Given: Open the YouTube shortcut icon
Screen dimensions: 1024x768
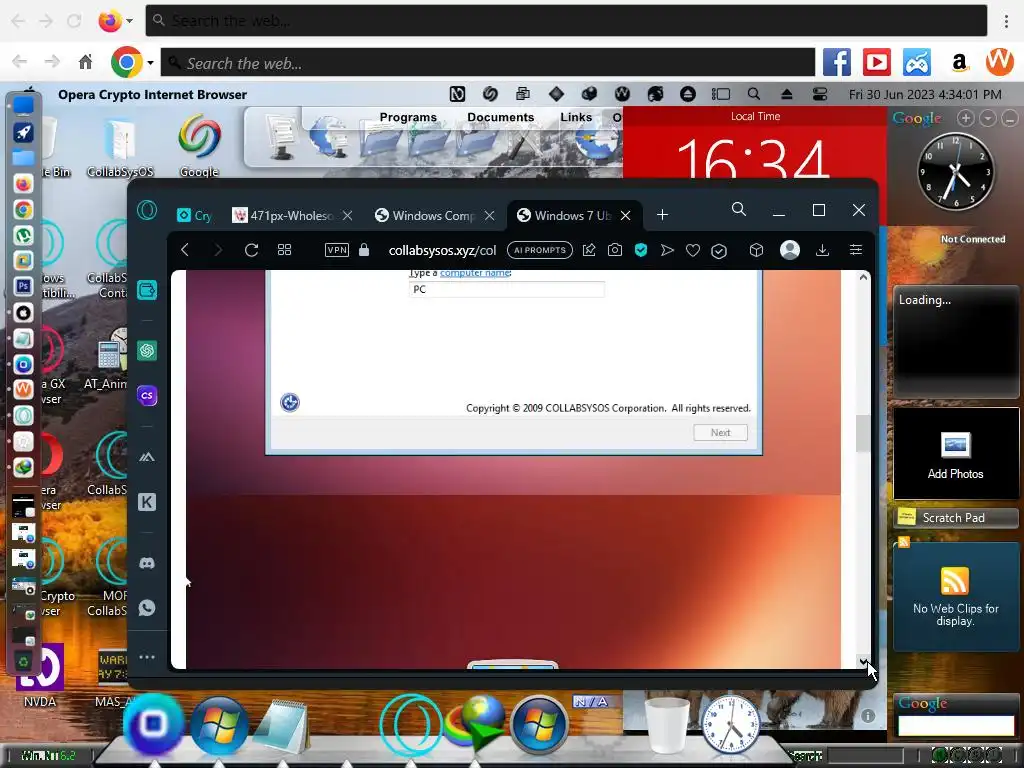Looking at the screenshot, I should pyautogui.click(x=876, y=63).
